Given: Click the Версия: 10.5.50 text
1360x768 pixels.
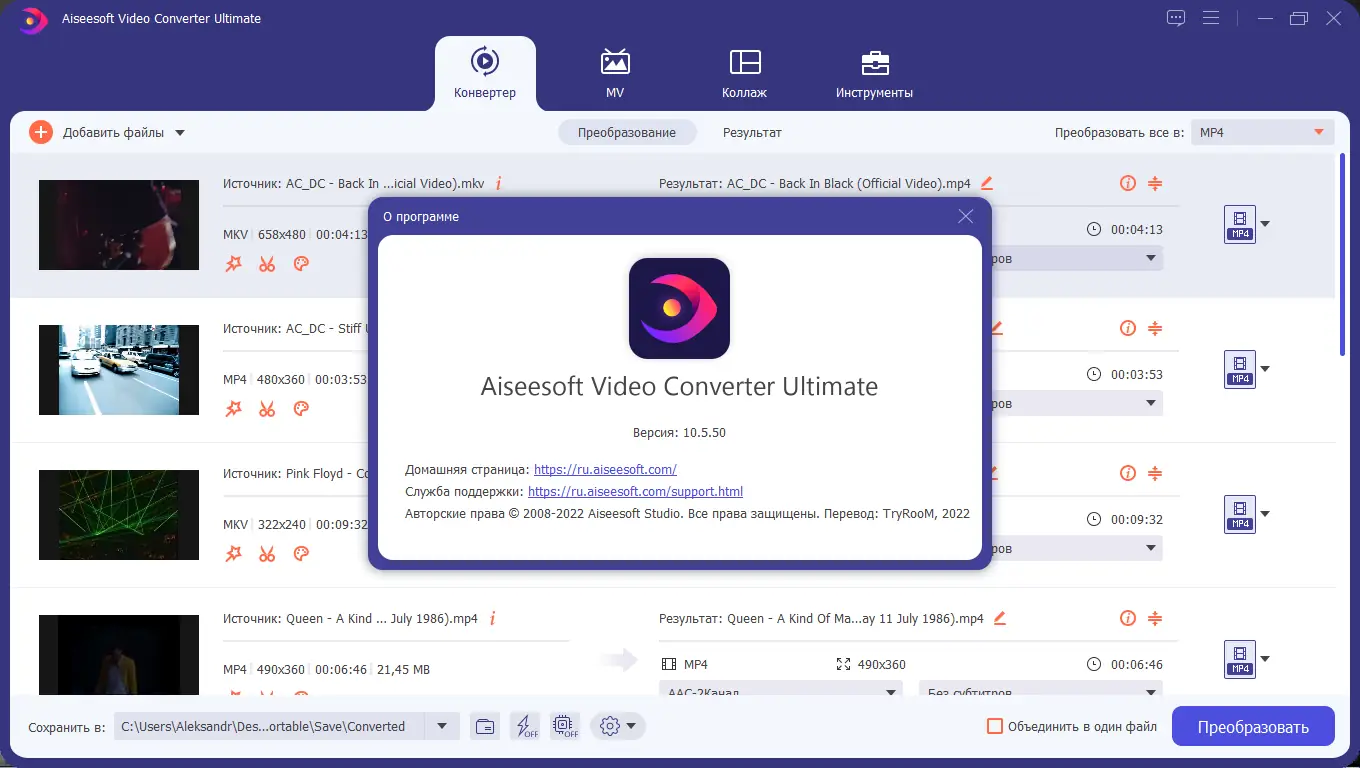Looking at the screenshot, I should click(x=679, y=433).
